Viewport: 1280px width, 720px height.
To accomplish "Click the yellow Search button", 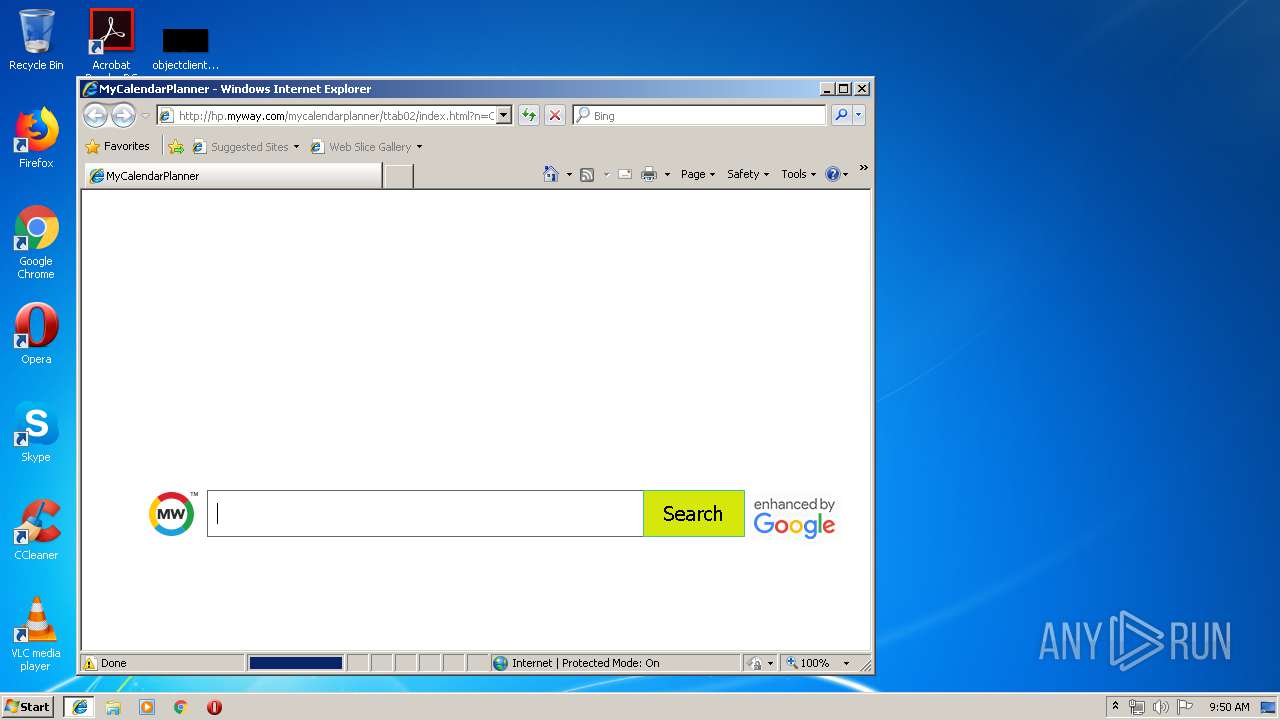I will pos(693,513).
